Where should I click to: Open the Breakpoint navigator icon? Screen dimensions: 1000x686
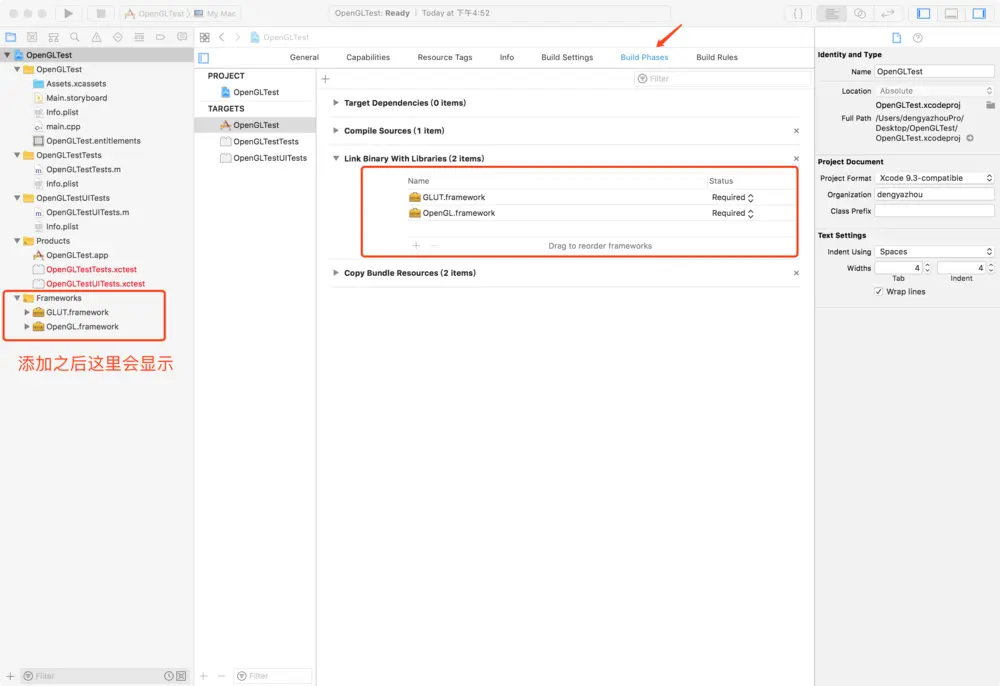(160, 37)
